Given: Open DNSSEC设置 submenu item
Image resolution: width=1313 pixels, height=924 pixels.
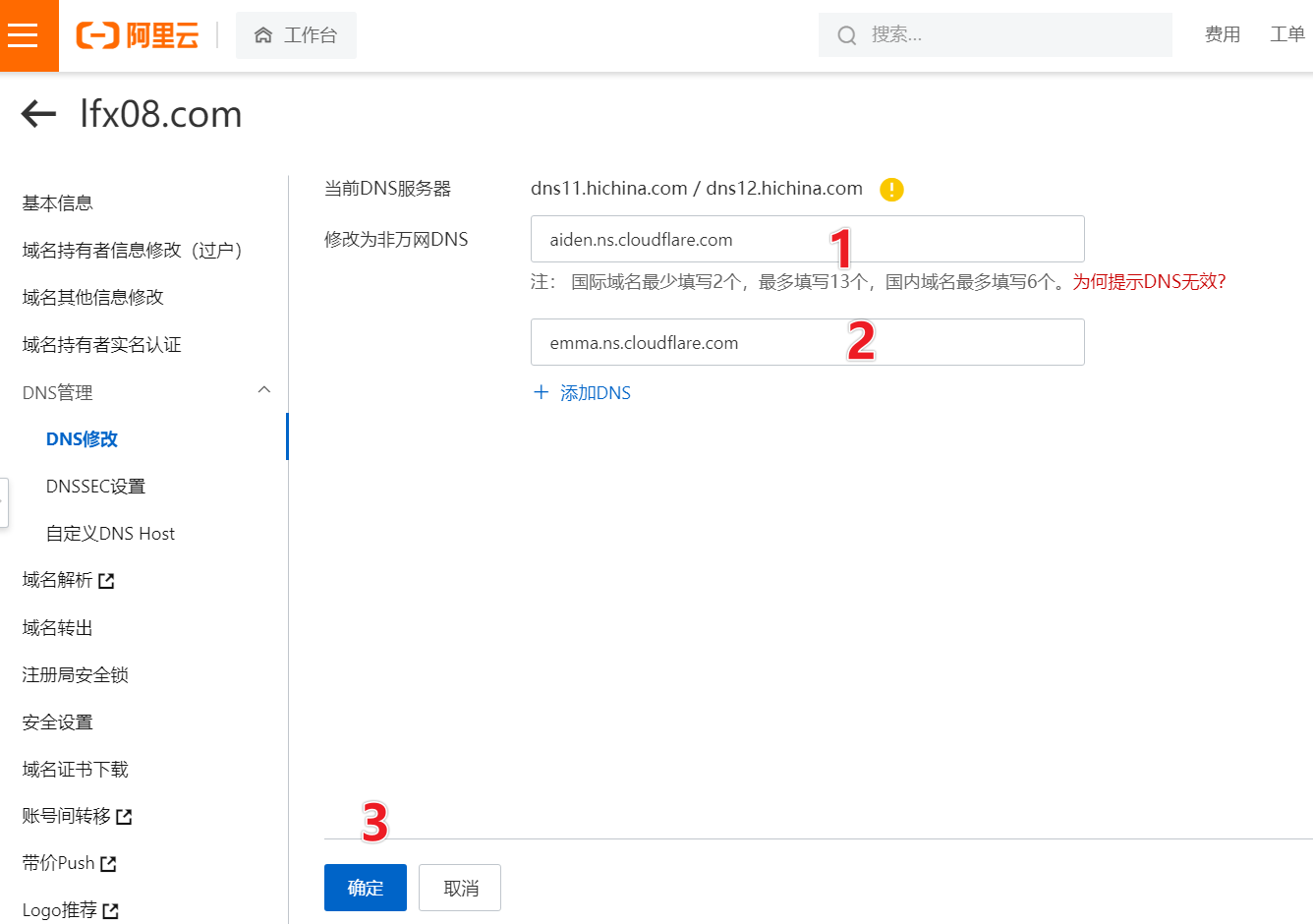Looking at the screenshot, I should point(95,487).
